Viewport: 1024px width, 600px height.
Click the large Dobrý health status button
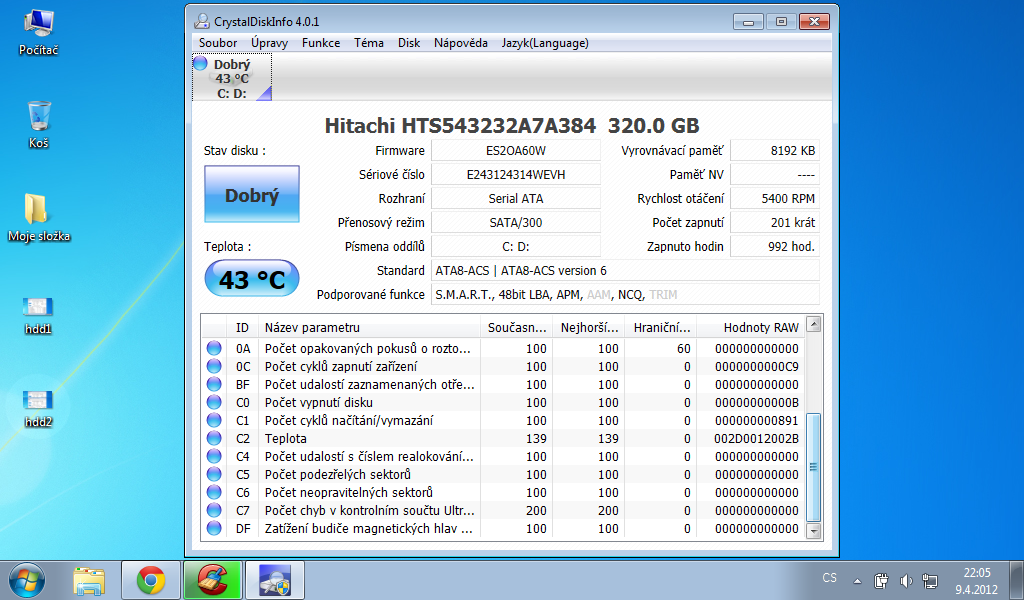tap(252, 194)
